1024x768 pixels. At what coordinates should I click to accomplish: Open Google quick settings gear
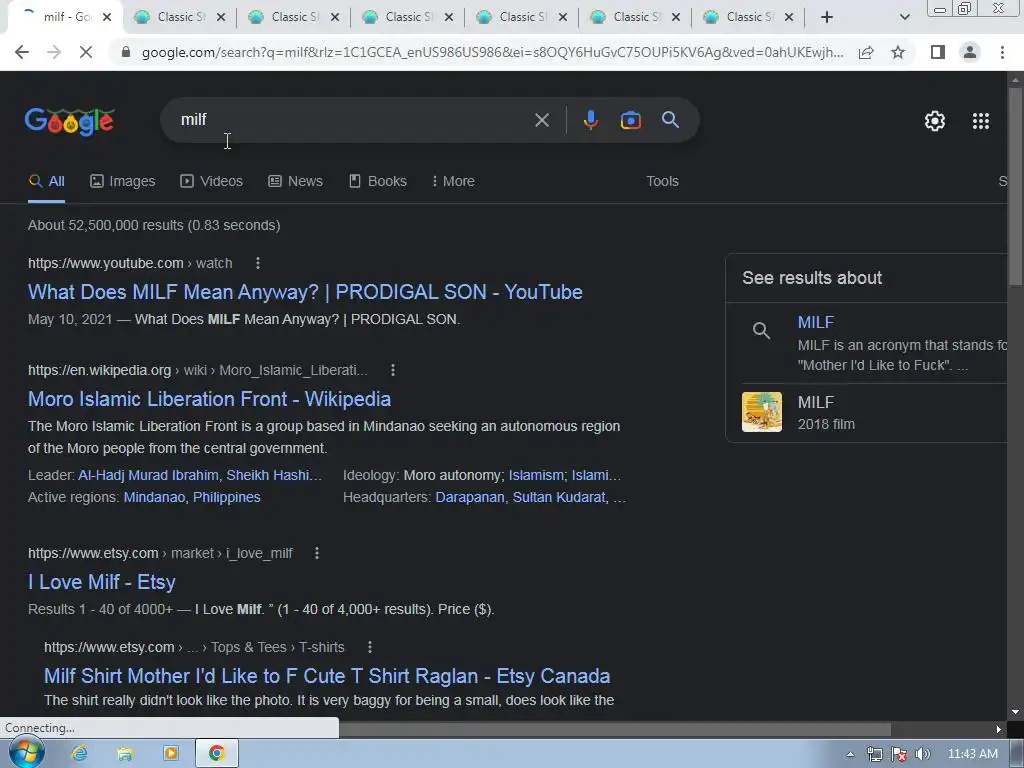click(935, 121)
